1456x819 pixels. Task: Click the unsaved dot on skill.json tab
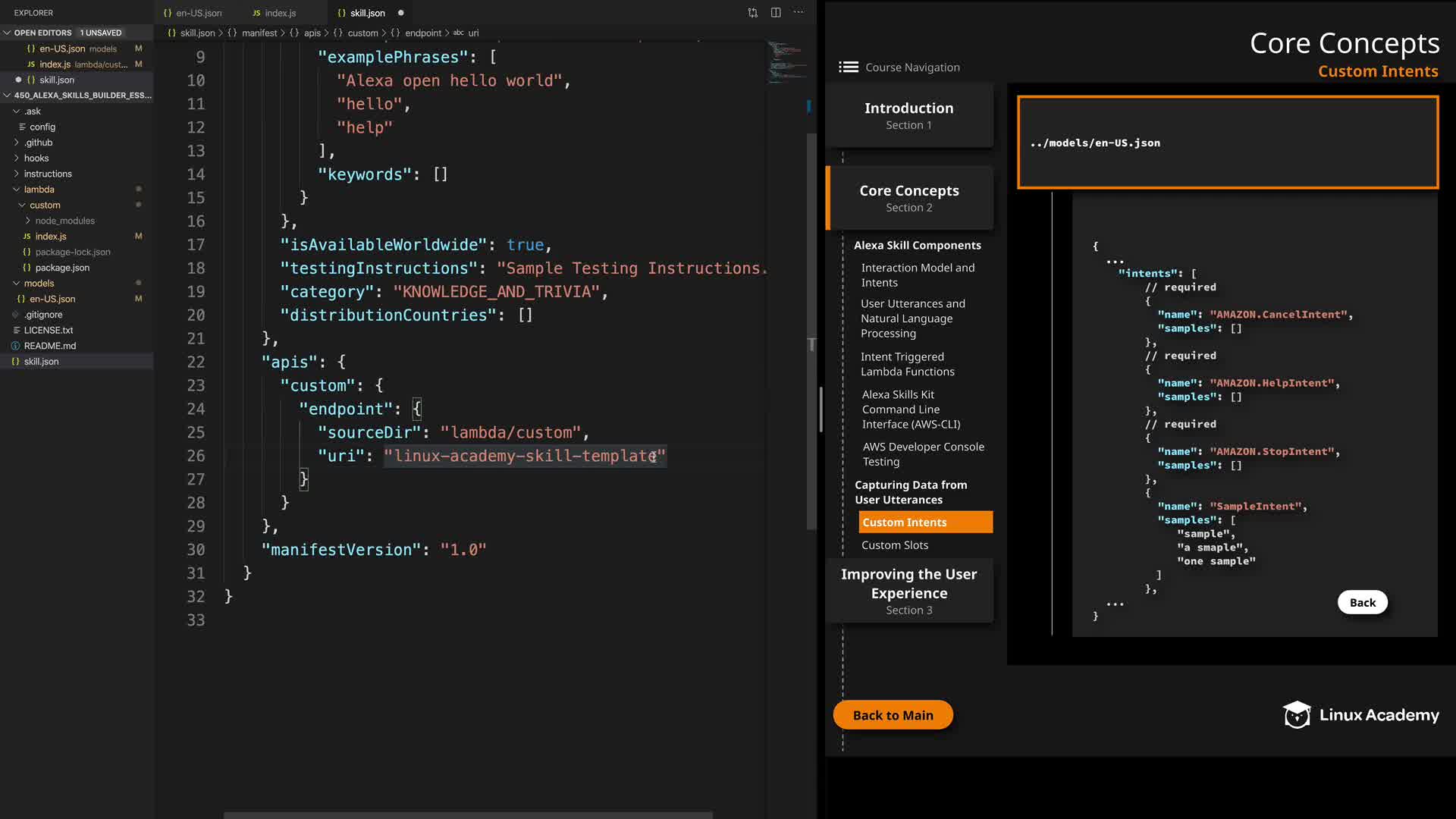tap(400, 13)
